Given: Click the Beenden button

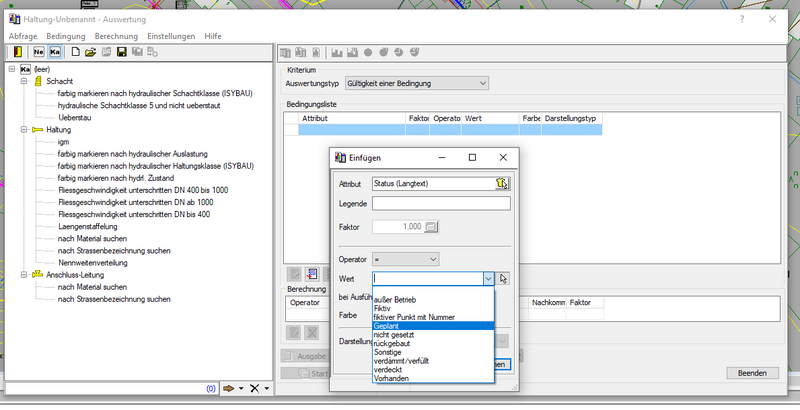Looking at the screenshot, I should [x=752, y=373].
